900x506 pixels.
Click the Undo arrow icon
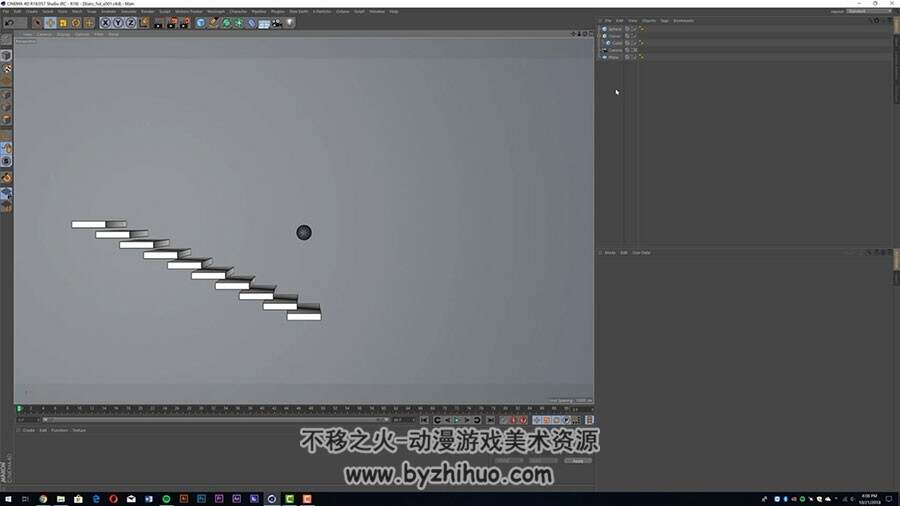coord(10,23)
